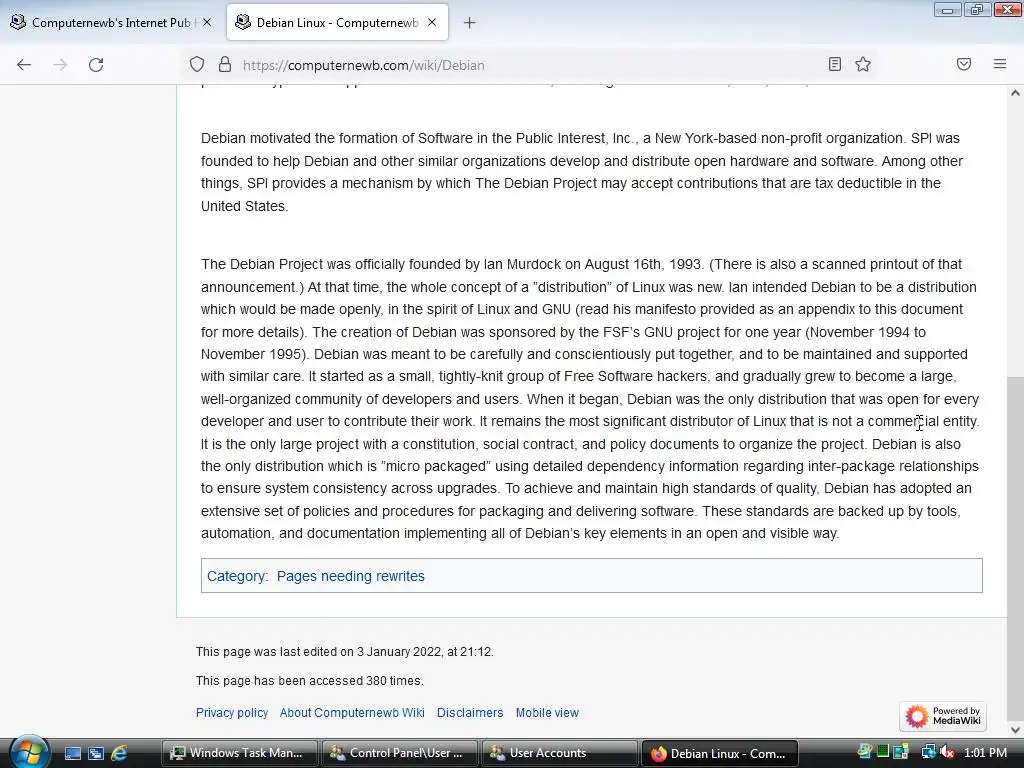Click 'This page has been accessed 380 times'
1024x768 pixels.
click(310, 680)
